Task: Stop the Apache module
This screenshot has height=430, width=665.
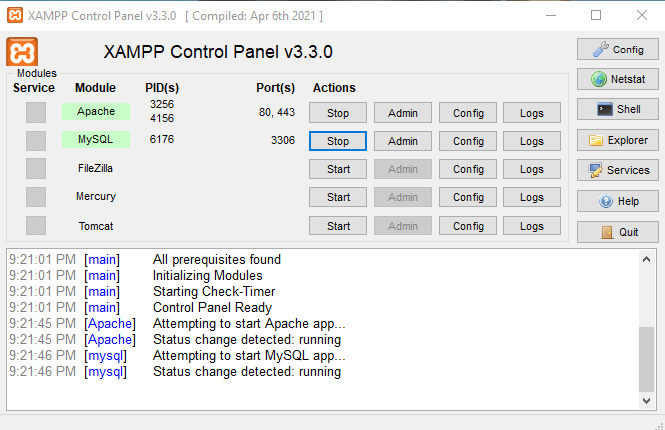Action: coord(338,113)
